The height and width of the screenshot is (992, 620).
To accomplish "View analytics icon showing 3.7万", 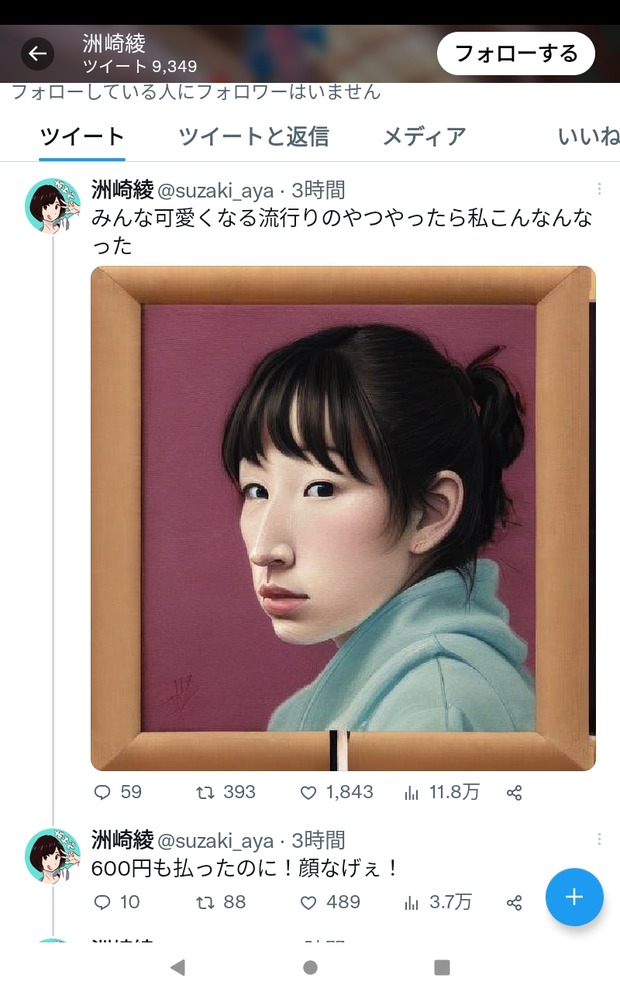I will (x=411, y=902).
